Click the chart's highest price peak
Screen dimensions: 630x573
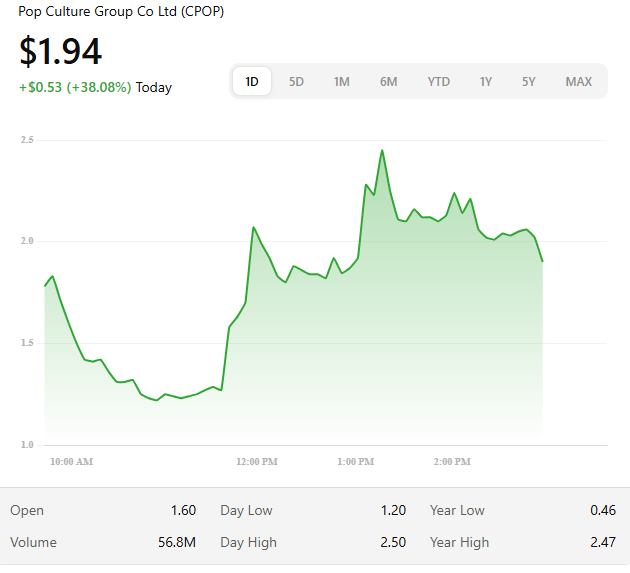pos(382,151)
